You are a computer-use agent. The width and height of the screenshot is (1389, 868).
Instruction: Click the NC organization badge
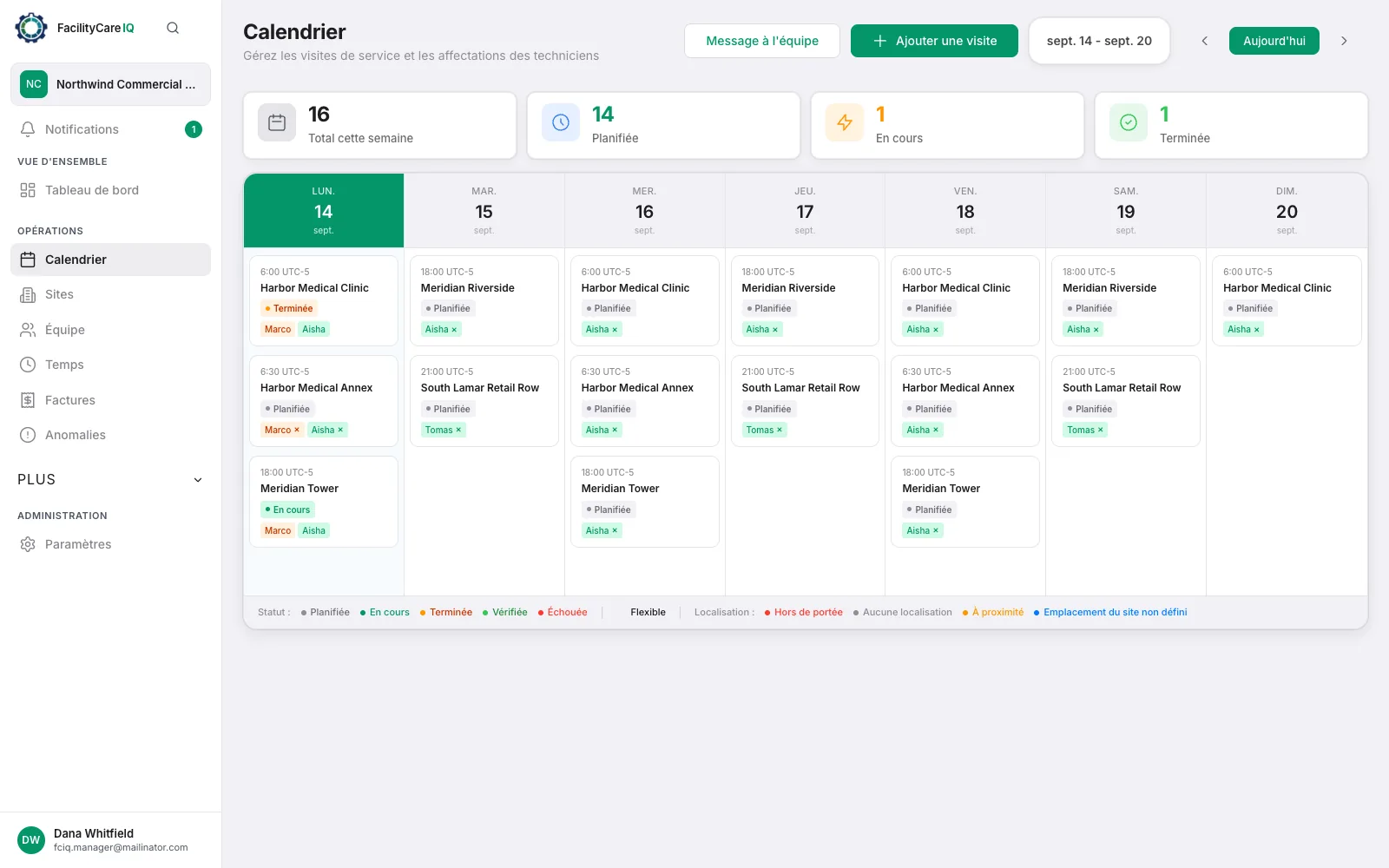click(34, 84)
